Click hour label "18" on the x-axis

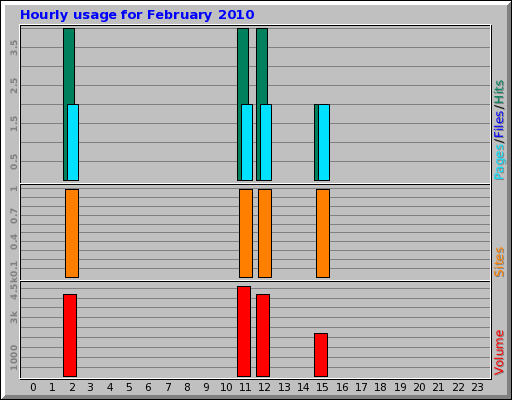tap(380, 387)
